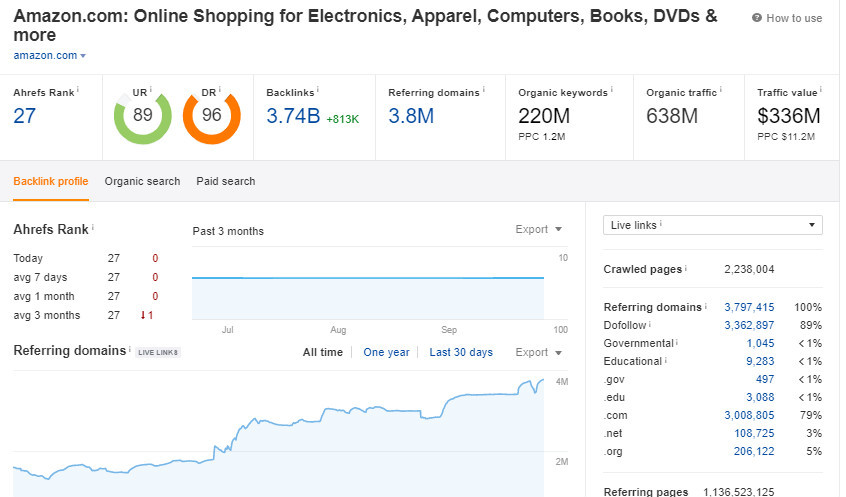The height and width of the screenshot is (497, 846).
Task: Open the Live links dropdown
Action: (713, 225)
